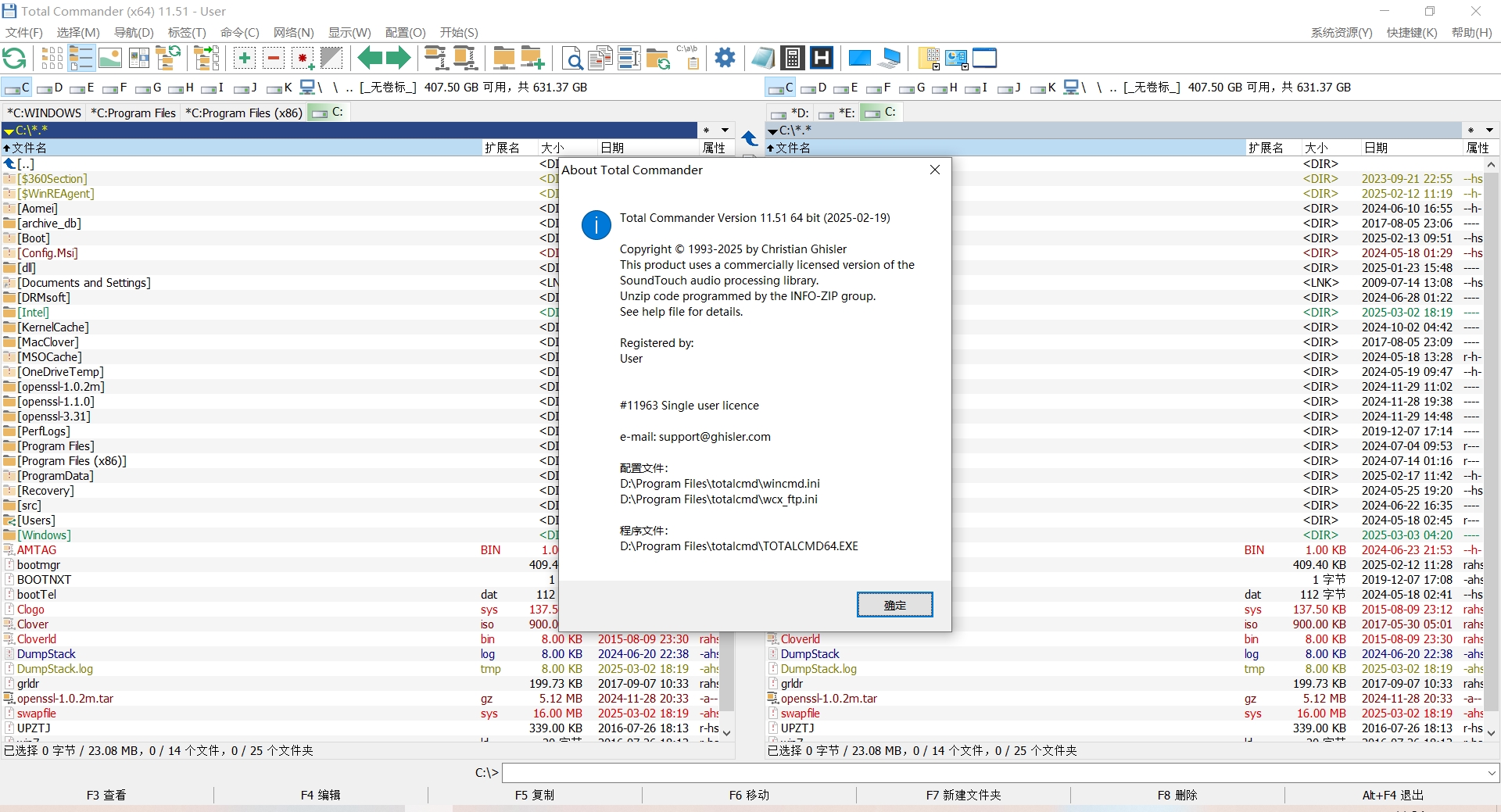Open the 帮助(H) menu

[1471, 32]
